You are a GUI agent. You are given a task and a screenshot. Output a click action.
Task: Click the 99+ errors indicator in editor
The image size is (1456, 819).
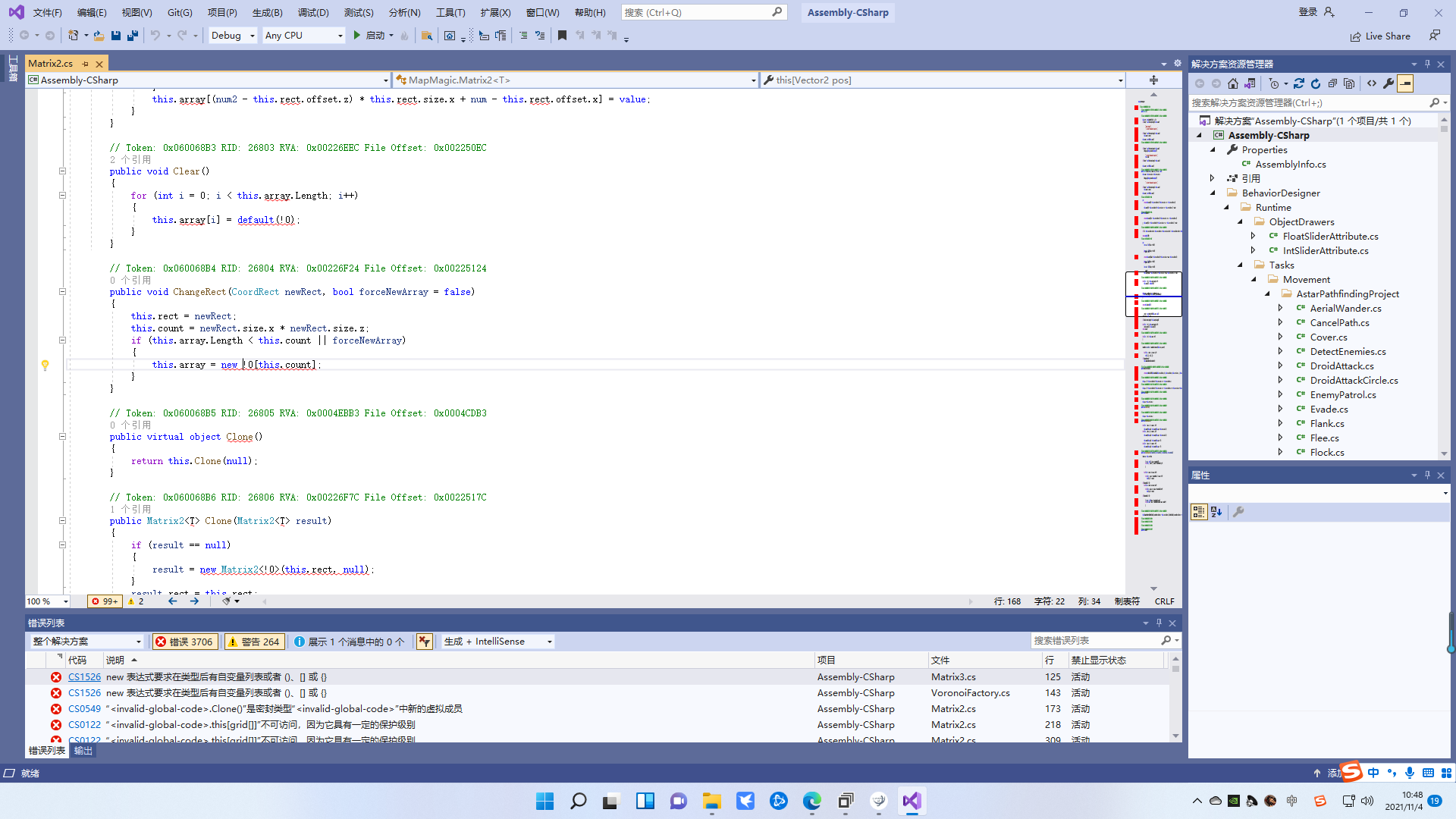(105, 601)
